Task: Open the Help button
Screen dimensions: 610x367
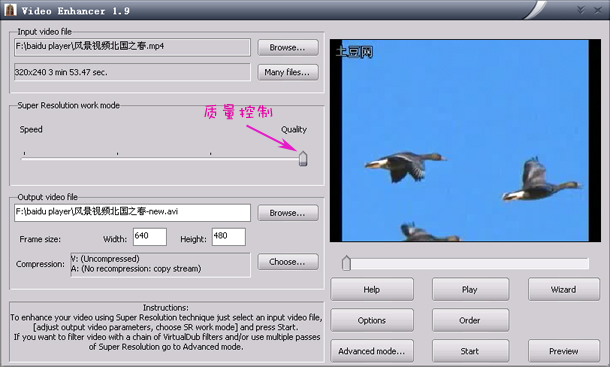Action: coord(372,289)
